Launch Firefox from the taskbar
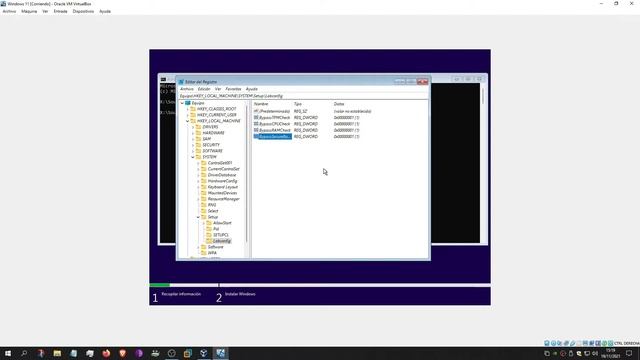This screenshot has height=360, width=640. tap(106, 353)
